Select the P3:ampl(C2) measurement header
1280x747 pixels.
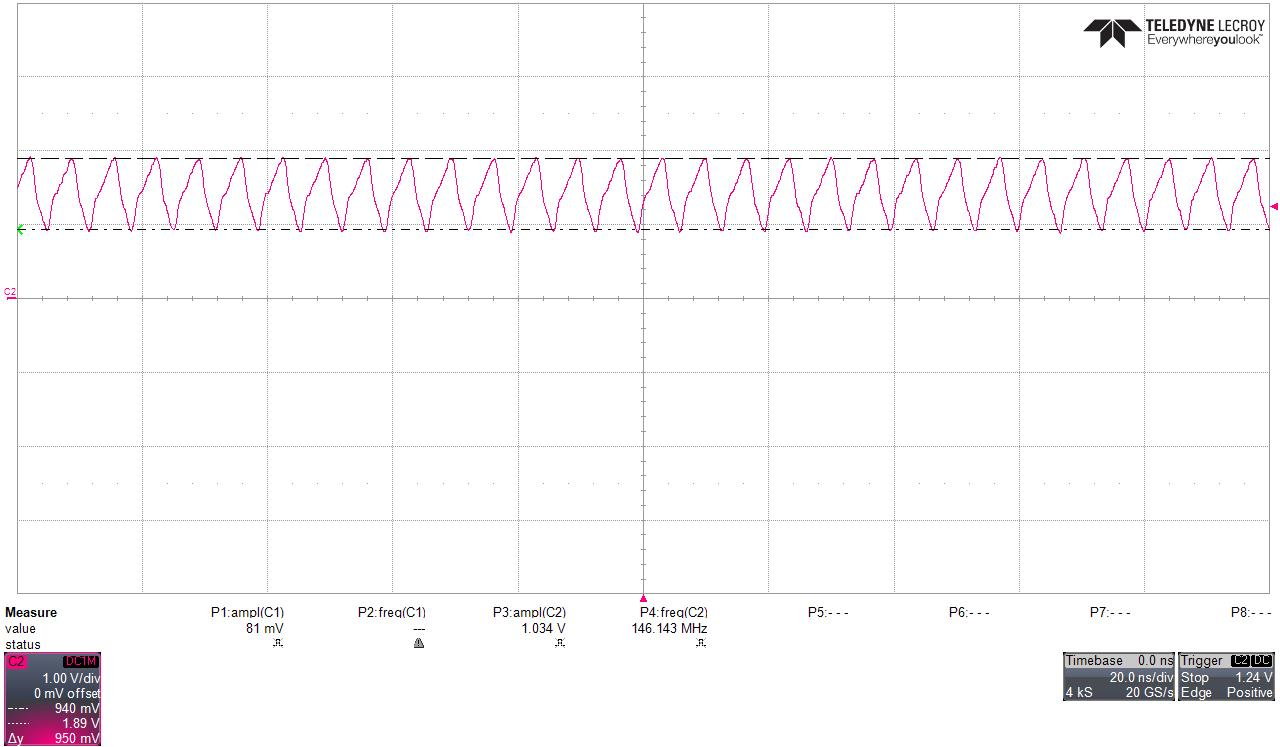[529, 612]
